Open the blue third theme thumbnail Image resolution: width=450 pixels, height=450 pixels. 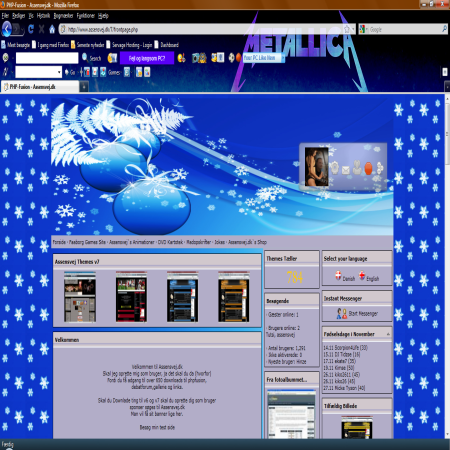point(182,296)
